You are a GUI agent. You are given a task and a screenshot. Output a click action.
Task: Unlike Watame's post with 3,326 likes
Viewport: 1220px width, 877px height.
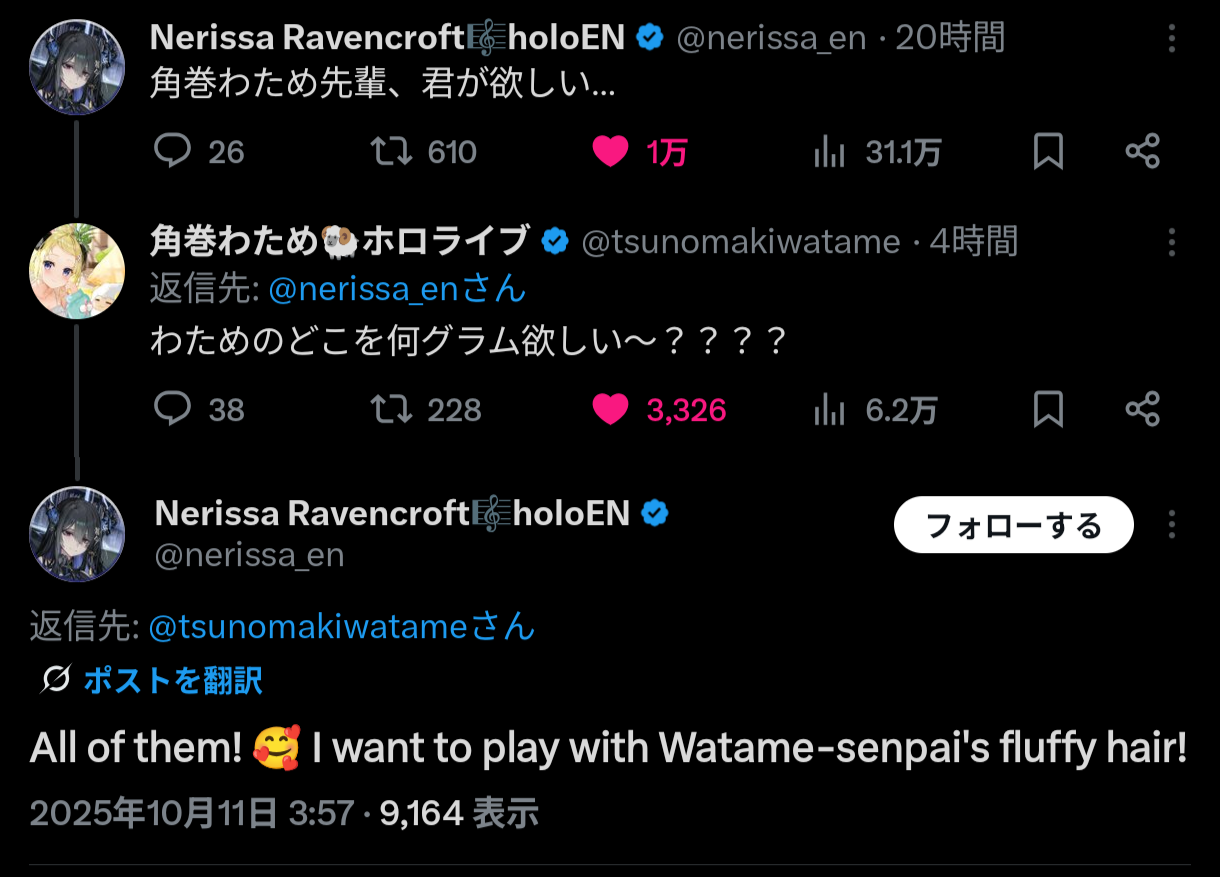point(610,409)
